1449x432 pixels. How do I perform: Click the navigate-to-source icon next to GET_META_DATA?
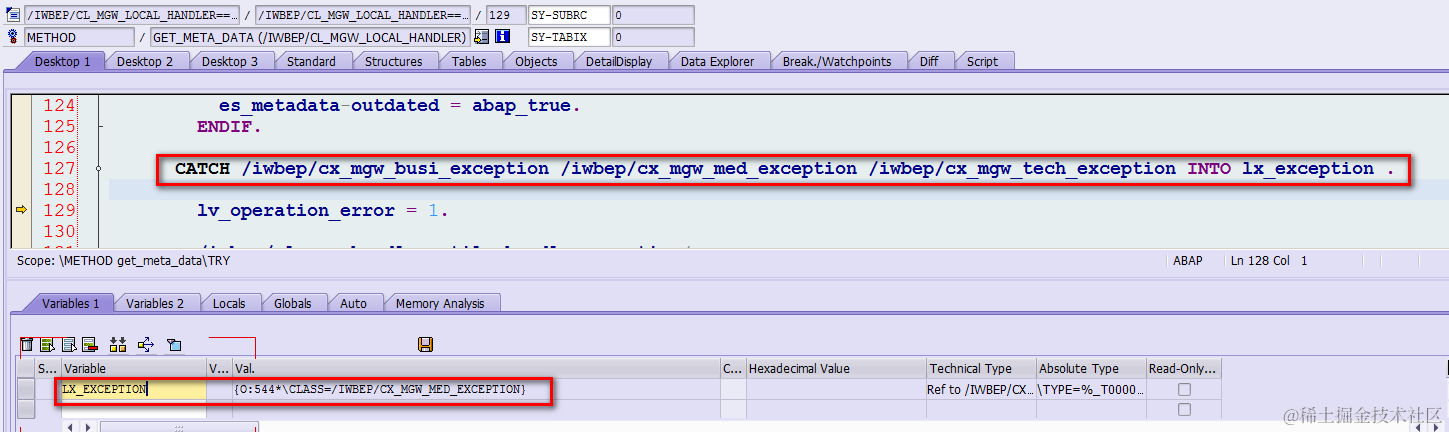[x=481, y=37]
